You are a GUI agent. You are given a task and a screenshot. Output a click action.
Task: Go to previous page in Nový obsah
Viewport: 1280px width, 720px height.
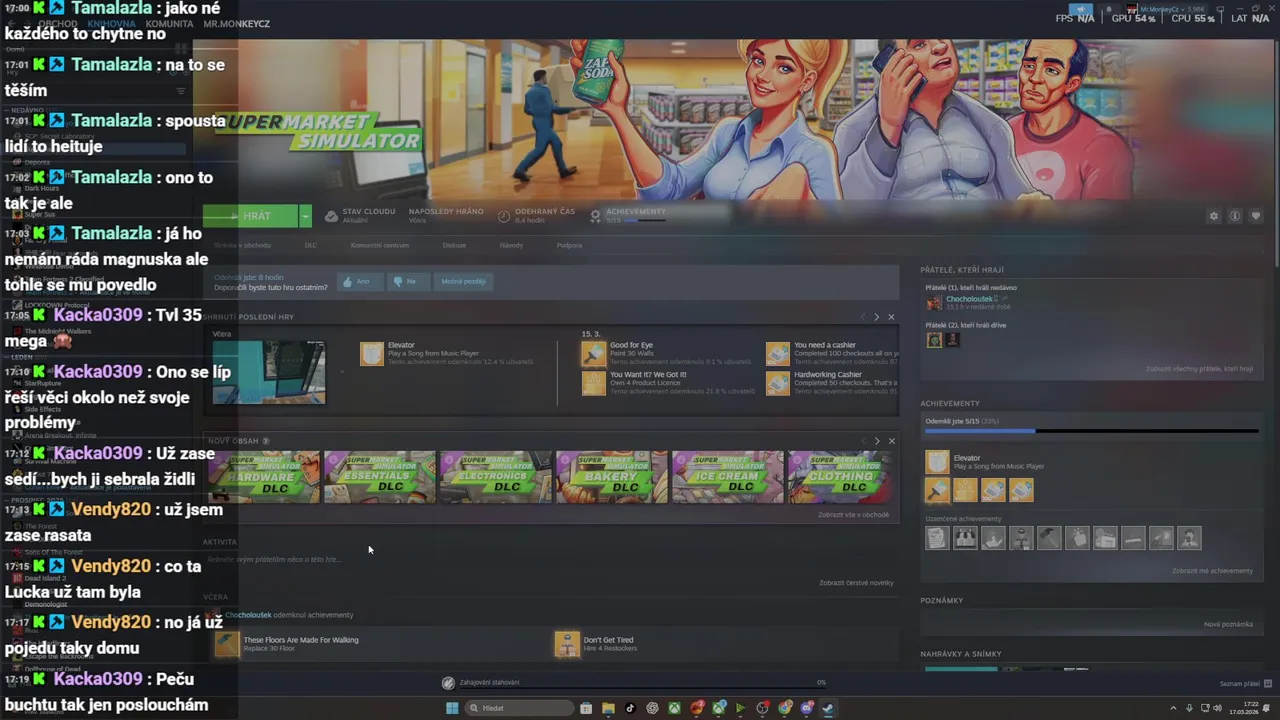(863, 441)
